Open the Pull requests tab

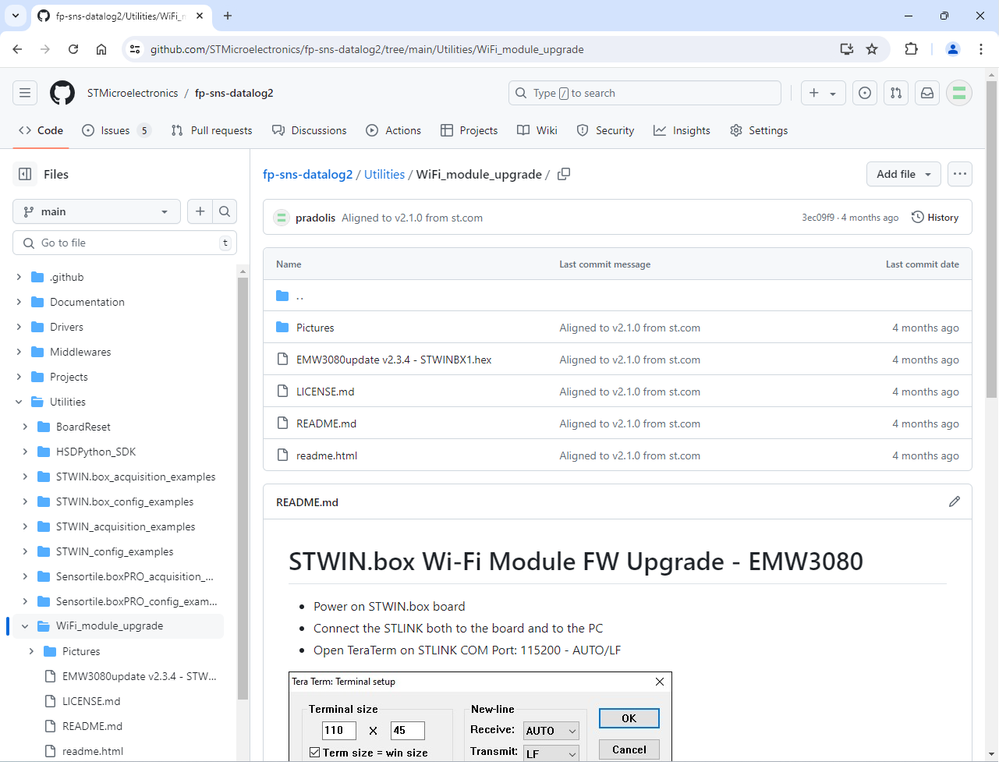pos(212,131)
